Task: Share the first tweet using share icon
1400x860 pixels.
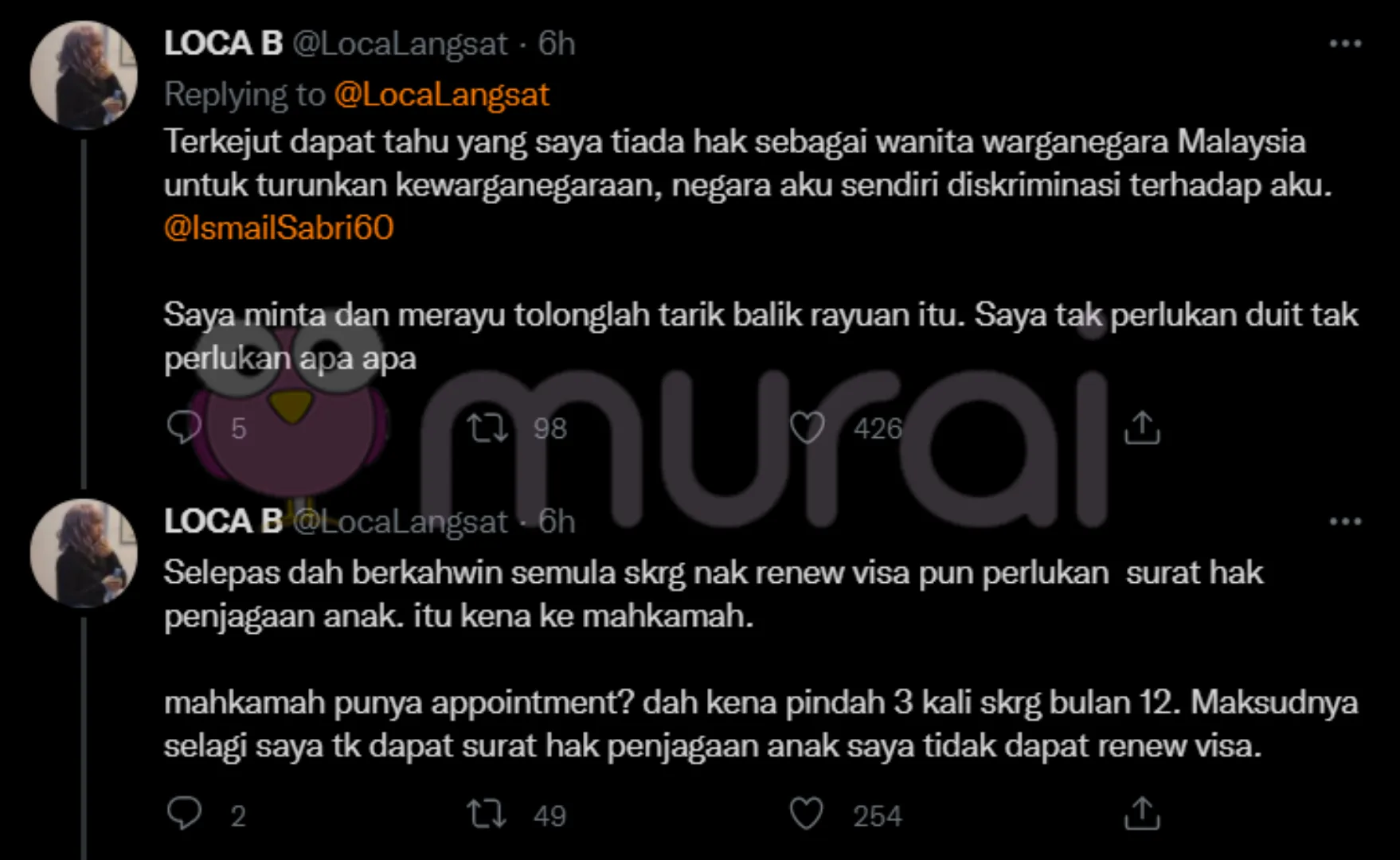Action: 1142,428
